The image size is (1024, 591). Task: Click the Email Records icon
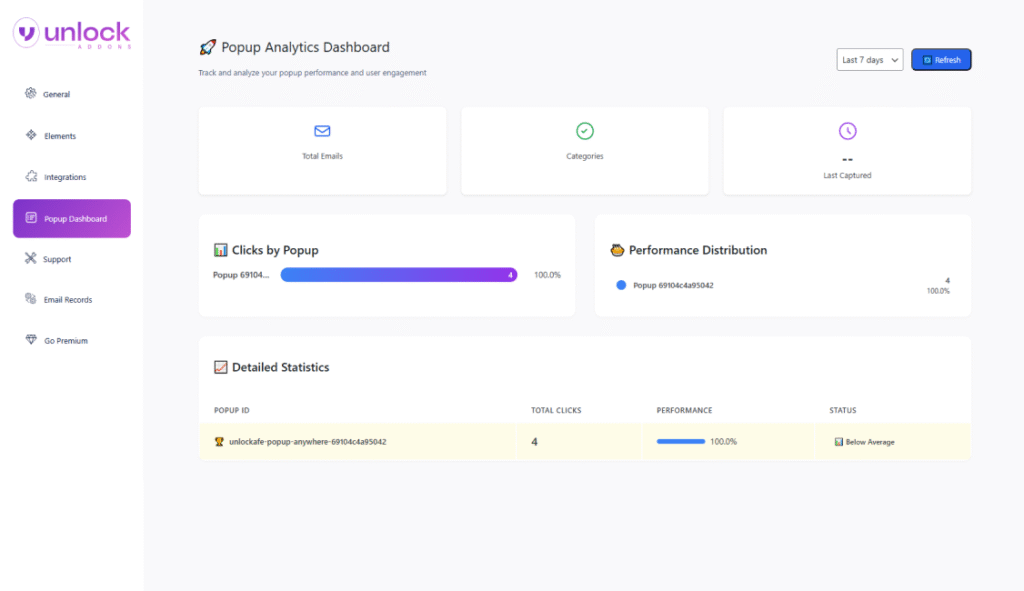click(x=31, y=299)
